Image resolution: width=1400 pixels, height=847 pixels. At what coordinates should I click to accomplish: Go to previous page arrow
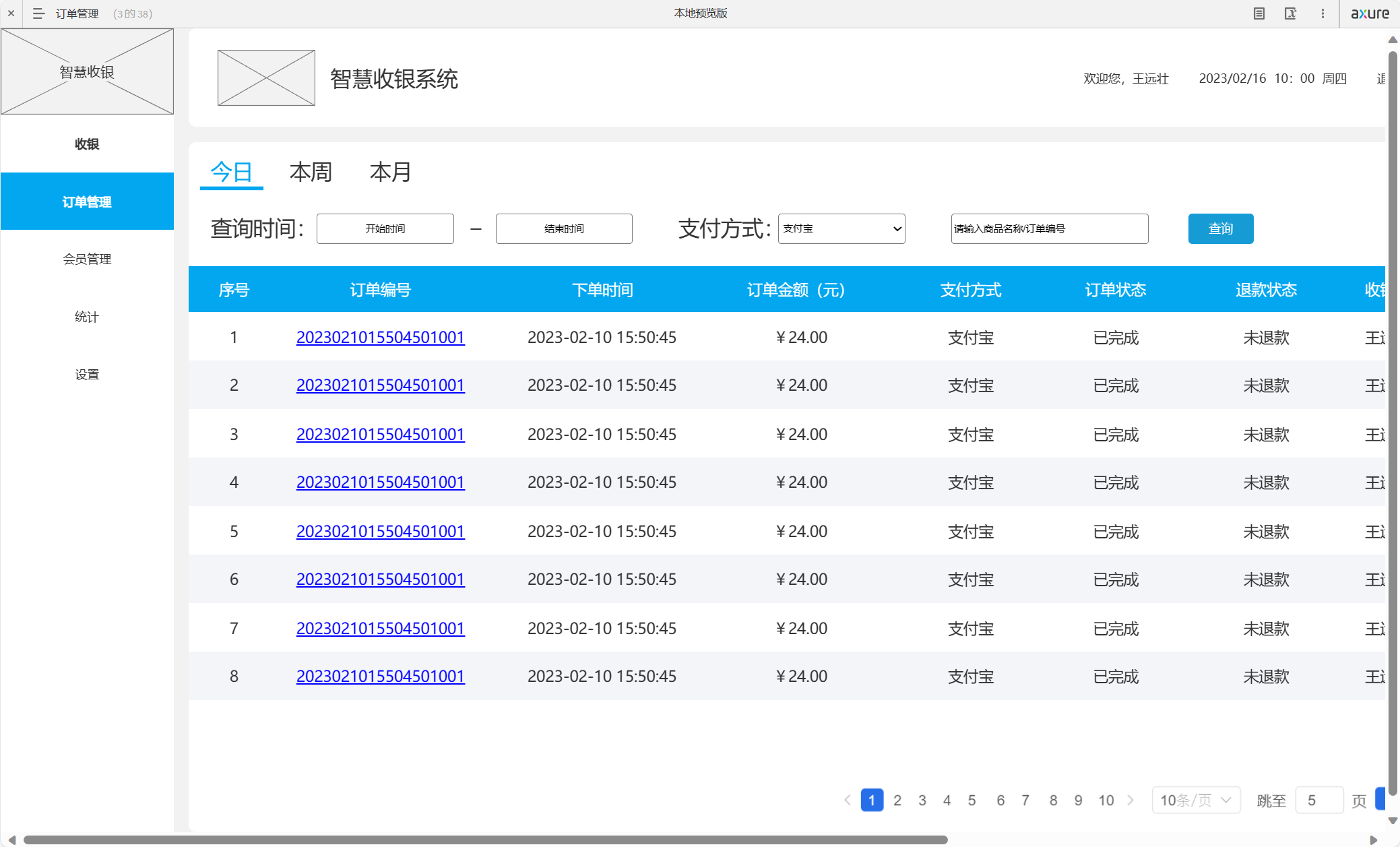coord(848,800)
